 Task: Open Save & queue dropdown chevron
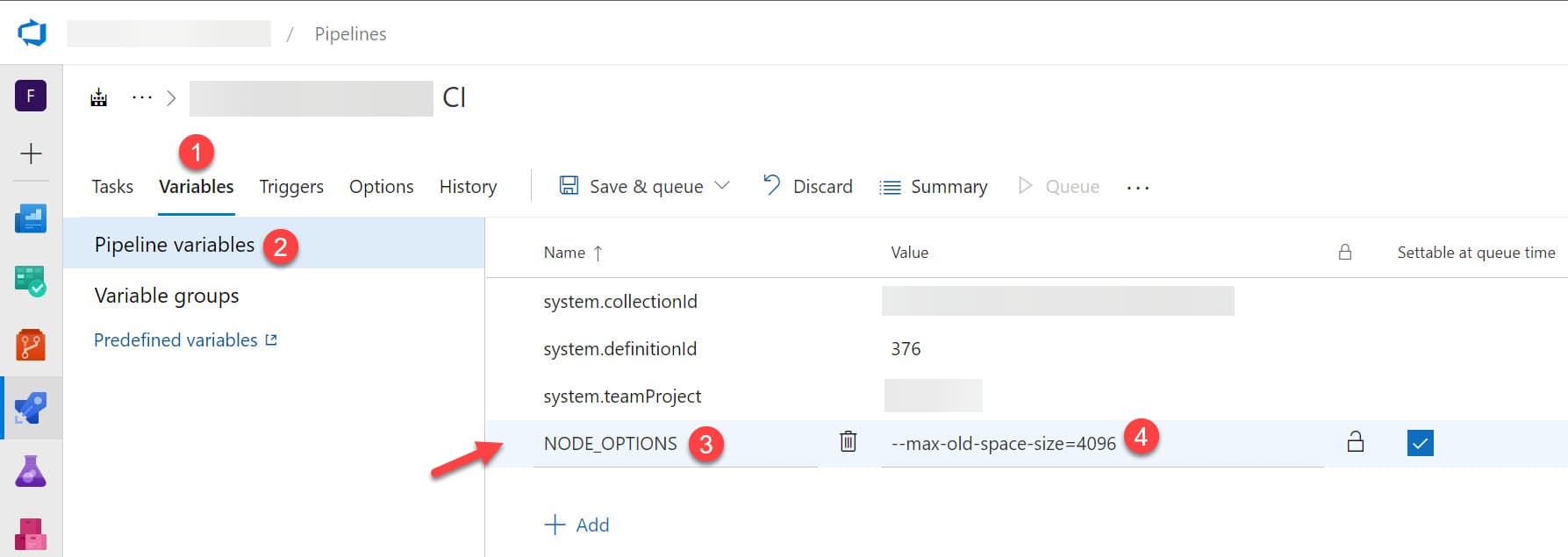[x=722, y=186]
